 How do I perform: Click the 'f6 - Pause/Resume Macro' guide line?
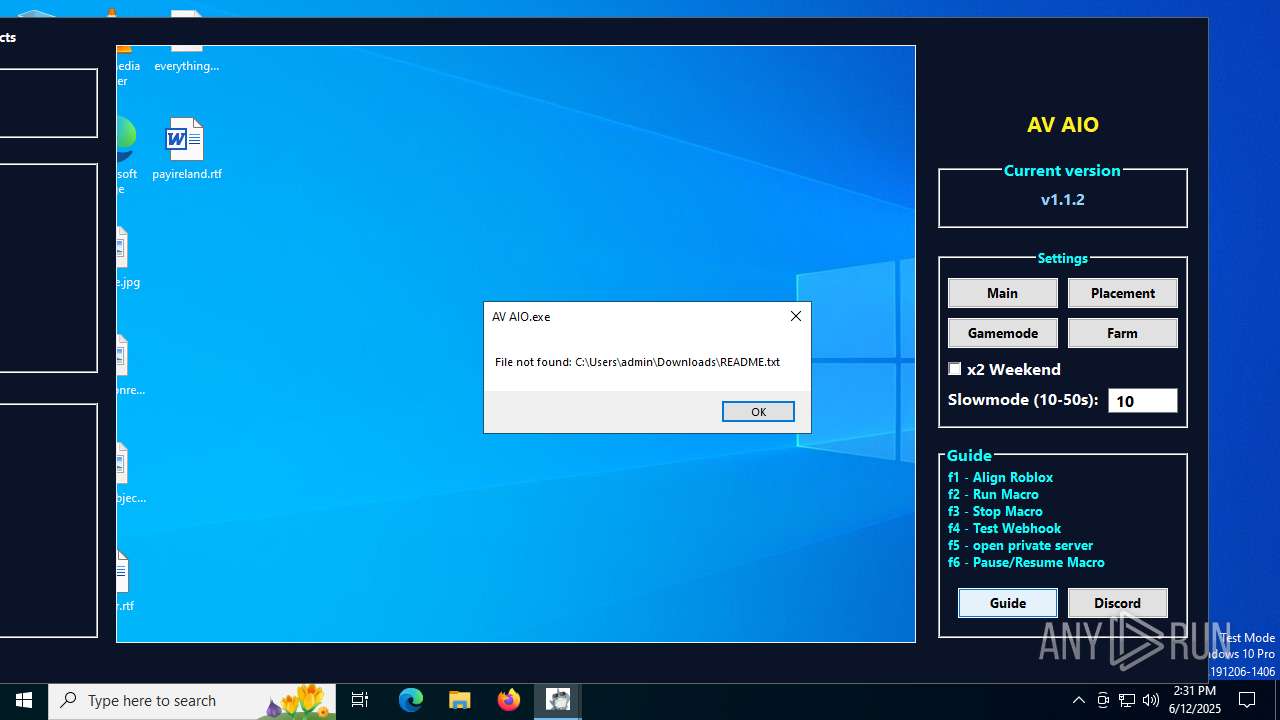[x=1026, y=562]
